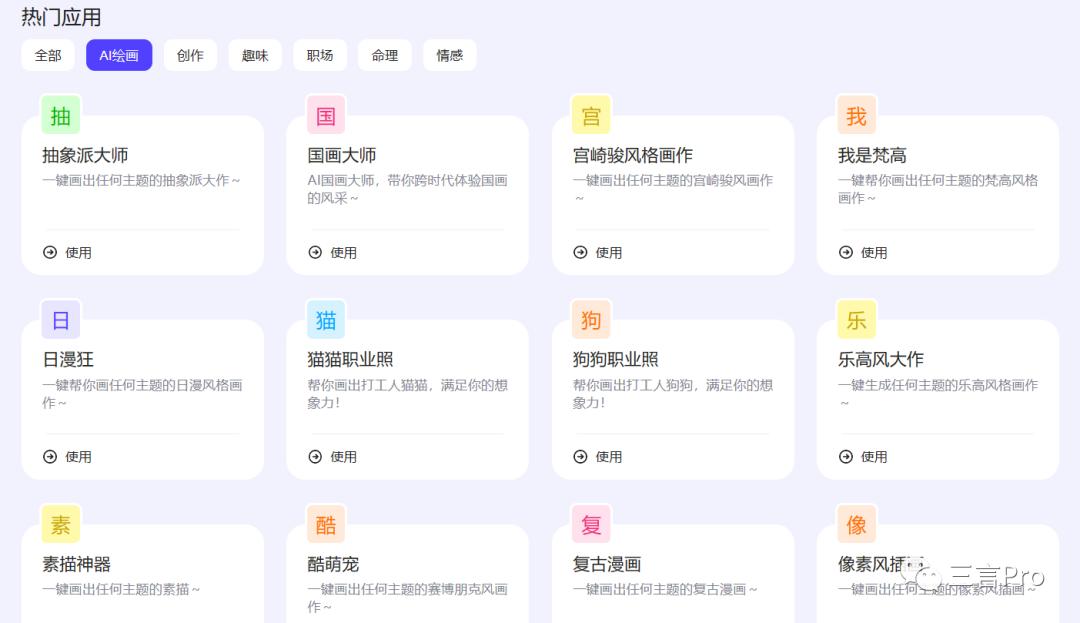Click the 抽 icon on 抽象派大师 card

(x=60, y=114)
